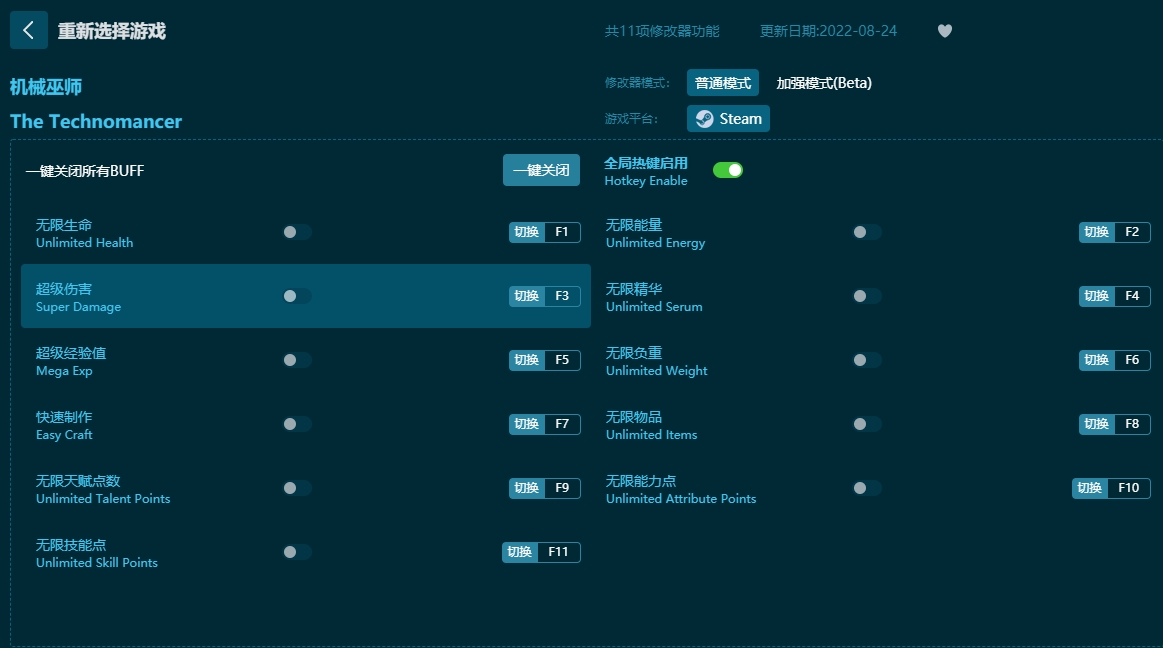The image size is (1163, 648).
Task: Enable Unlimited Attribute Points toggle
Action: pos(866,488)
